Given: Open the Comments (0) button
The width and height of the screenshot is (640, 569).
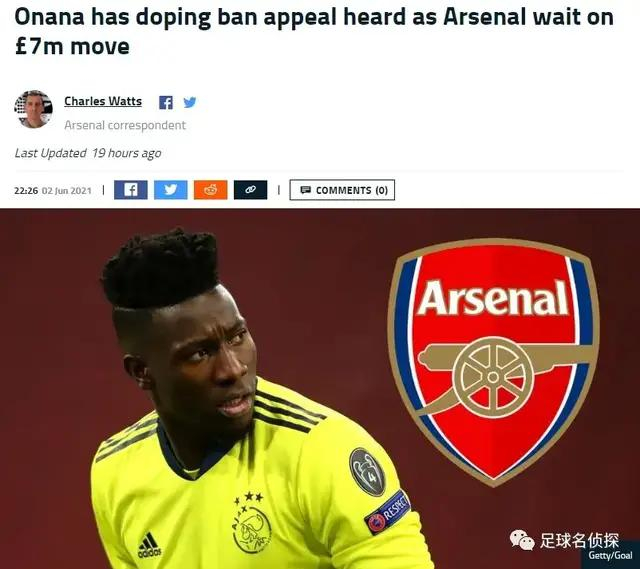Looking at the screenshot, I should coord(342,190).
